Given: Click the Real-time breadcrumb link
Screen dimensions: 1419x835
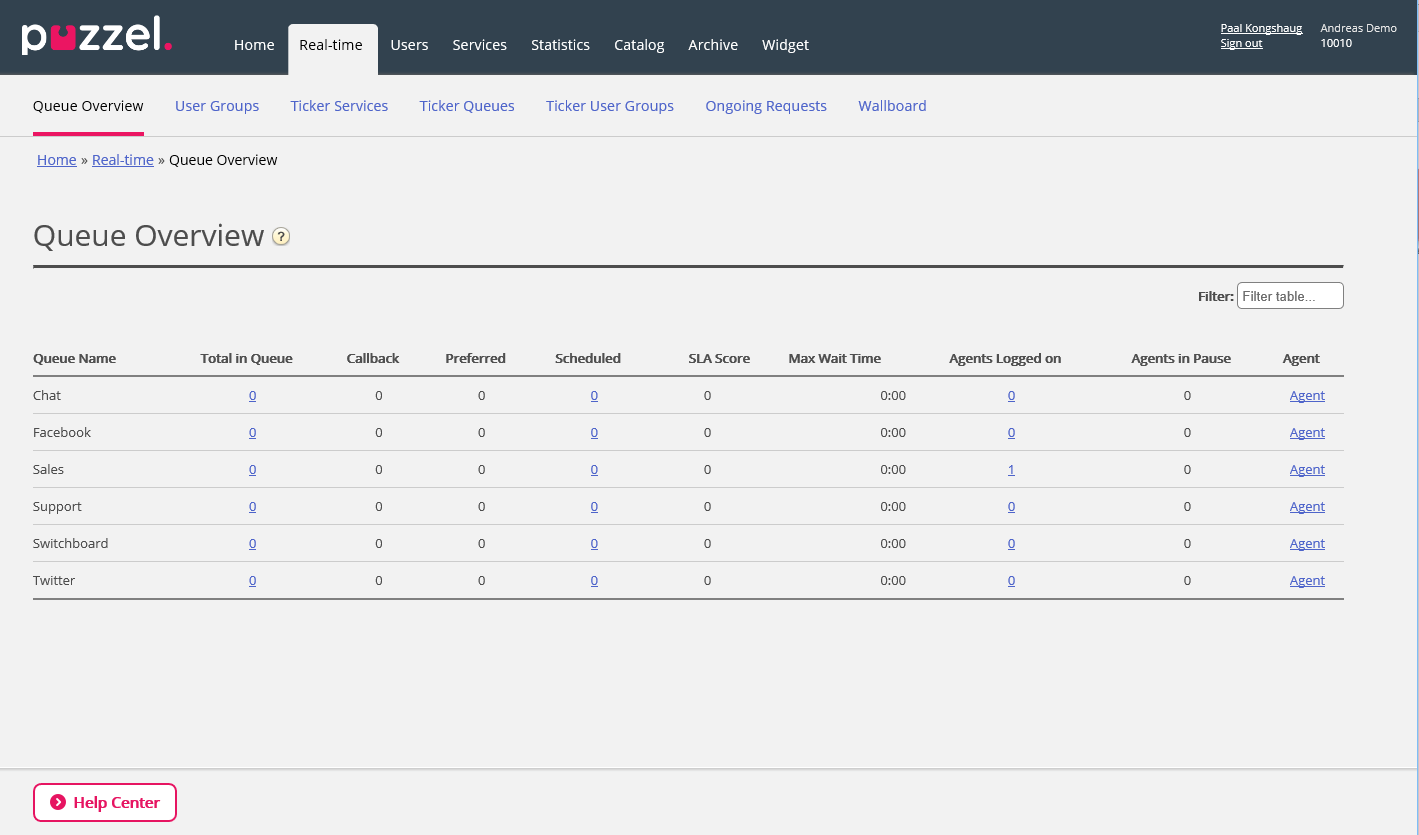Looking at the screenshot, I should (x=123, y=160).
